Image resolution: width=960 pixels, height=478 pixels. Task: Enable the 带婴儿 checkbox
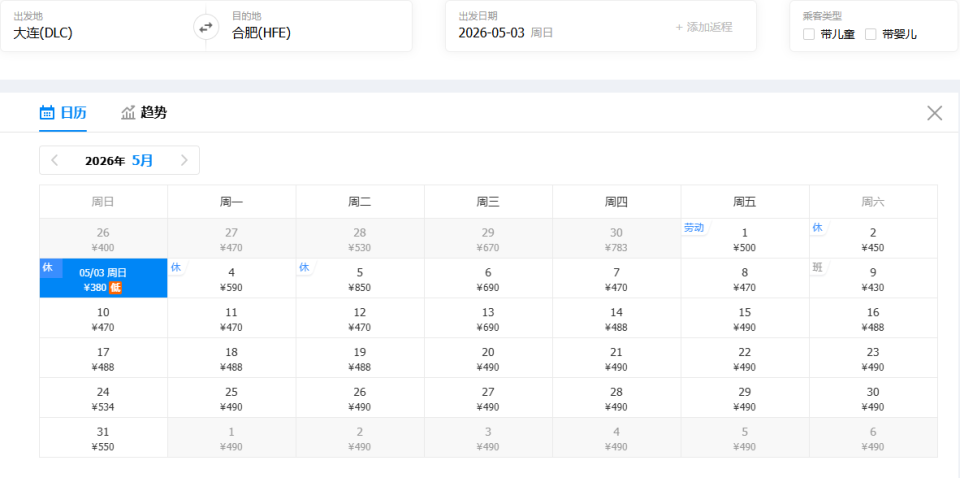click(871, 34)
